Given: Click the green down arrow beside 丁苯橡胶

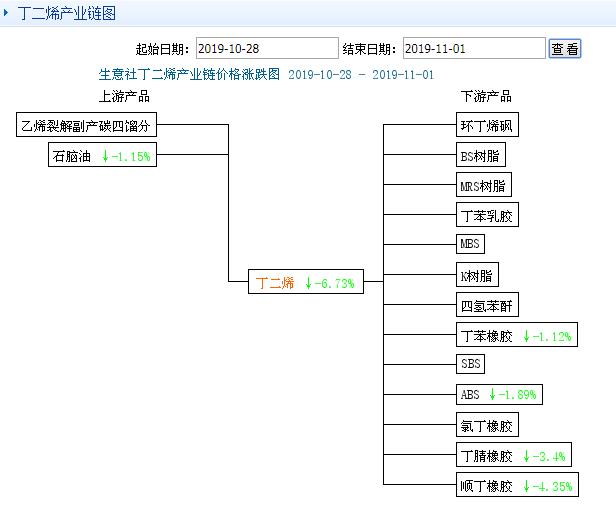Looking at the screenshot, I should 526,336.
